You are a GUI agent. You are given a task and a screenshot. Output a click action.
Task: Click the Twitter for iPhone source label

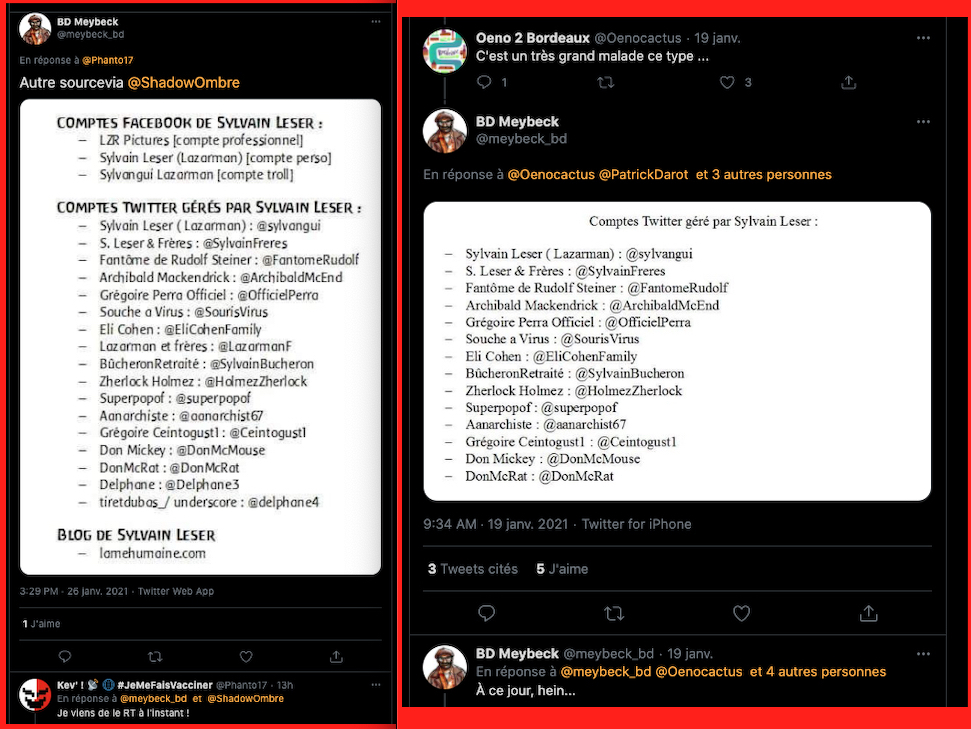tap(636, 524)
